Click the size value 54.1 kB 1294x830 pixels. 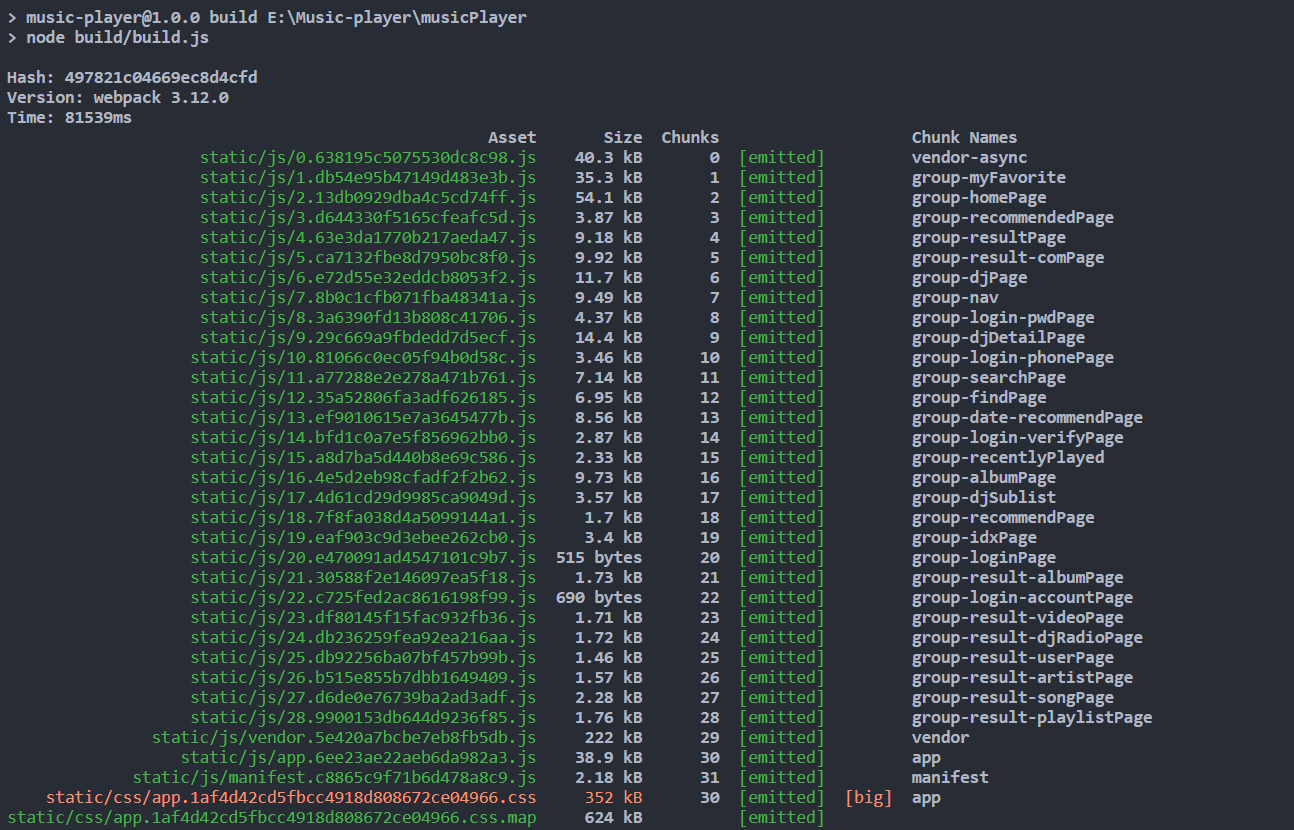click(609, 198)
